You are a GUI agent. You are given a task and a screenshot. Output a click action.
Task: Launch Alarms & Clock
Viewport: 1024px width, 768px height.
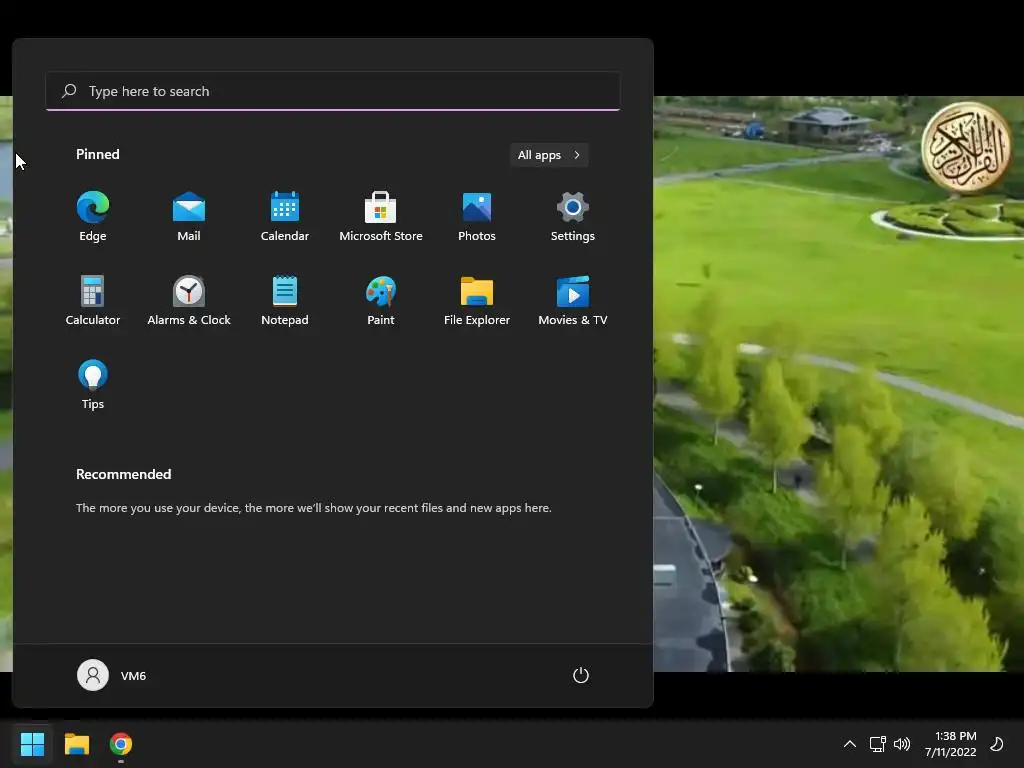189,300
